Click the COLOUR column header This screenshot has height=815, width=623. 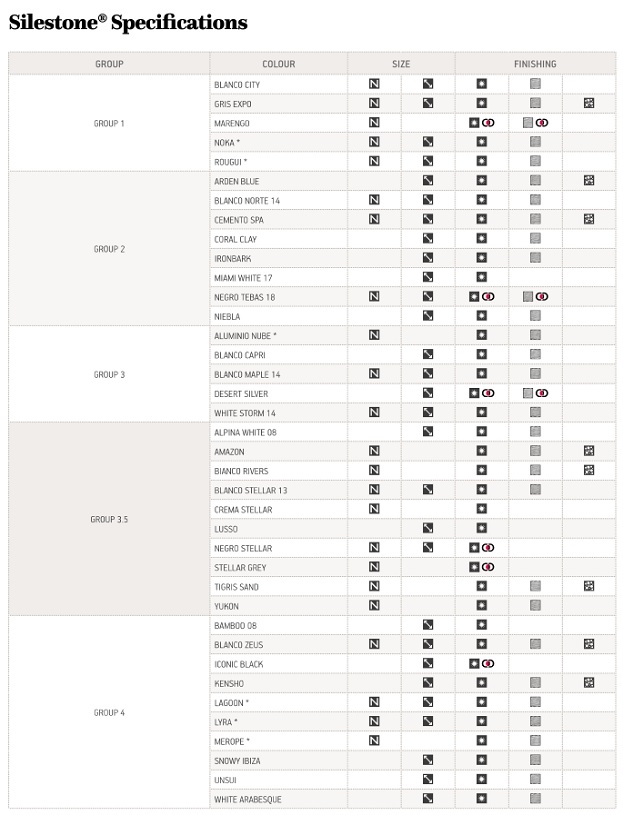[x=278, y=64]
